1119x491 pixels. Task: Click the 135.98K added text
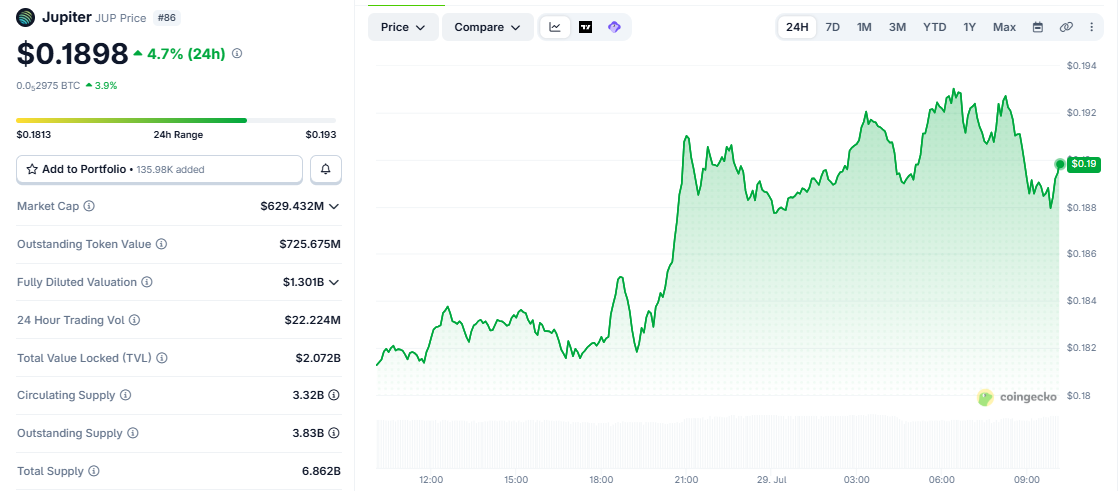click(169, 169)
